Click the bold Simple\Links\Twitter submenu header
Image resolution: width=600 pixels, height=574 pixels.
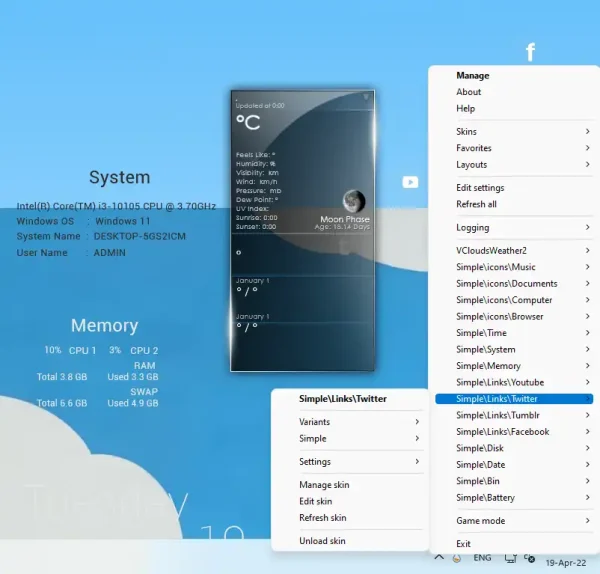pyautogui.click(x=343, y=399)
